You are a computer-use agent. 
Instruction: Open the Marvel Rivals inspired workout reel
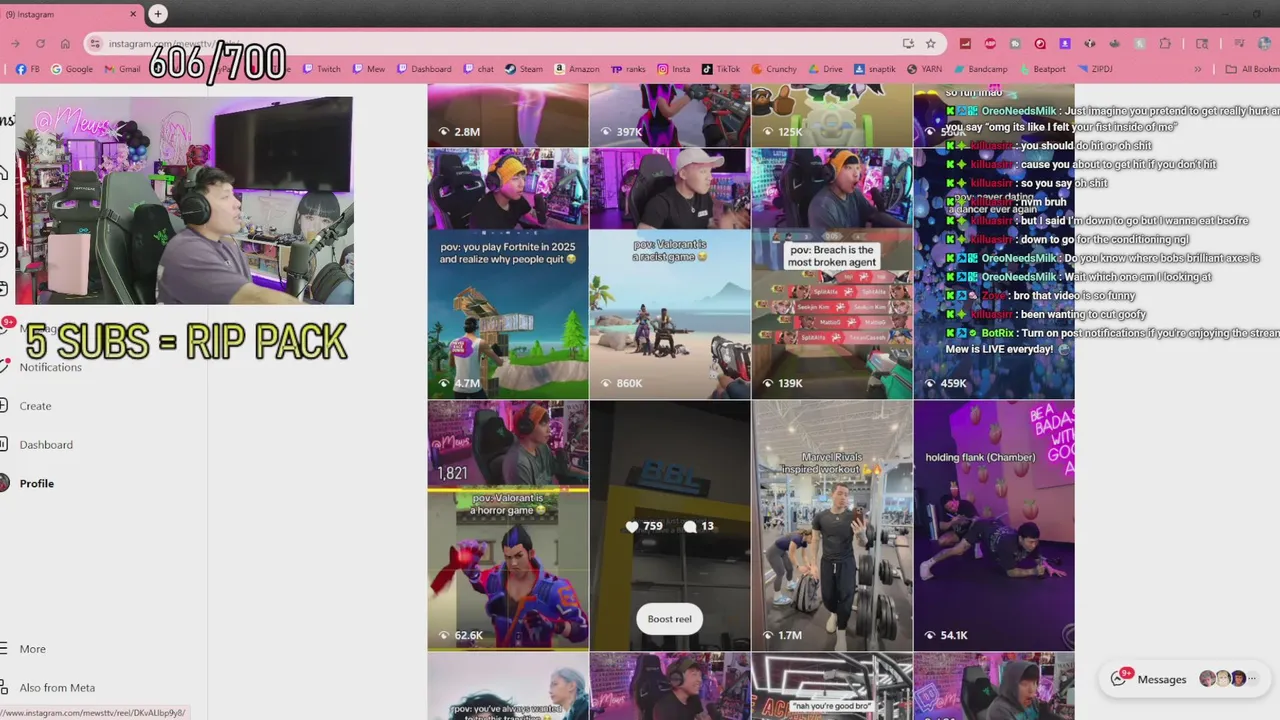(832, 526)
